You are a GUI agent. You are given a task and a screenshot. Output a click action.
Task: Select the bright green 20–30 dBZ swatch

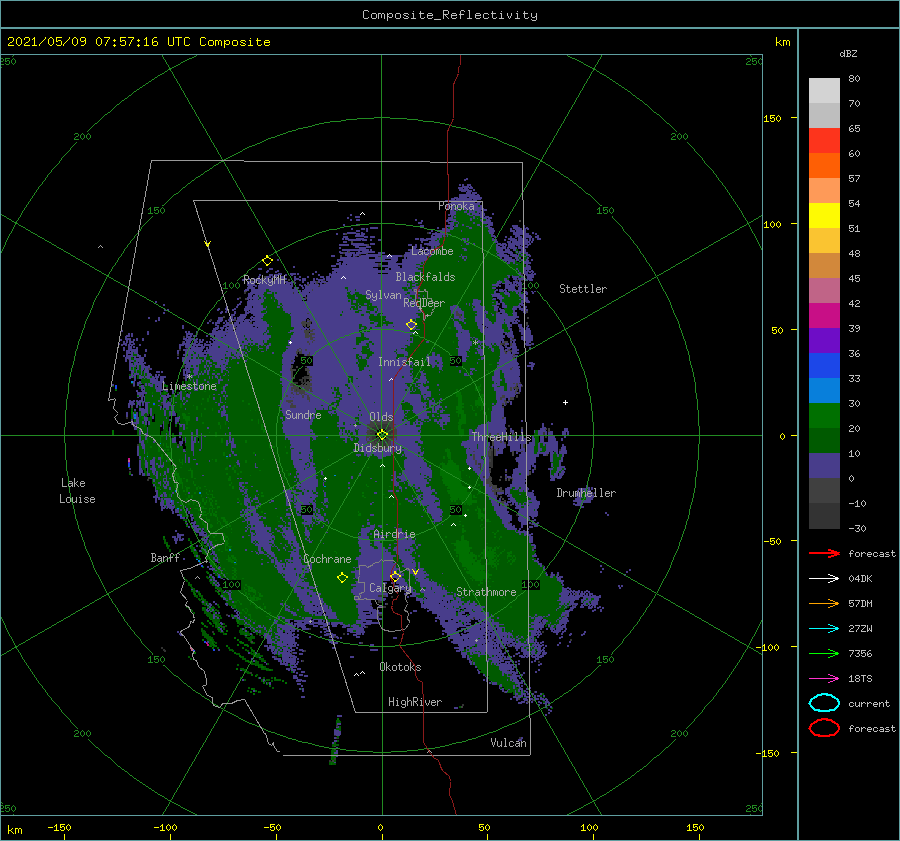click(824, 416)
